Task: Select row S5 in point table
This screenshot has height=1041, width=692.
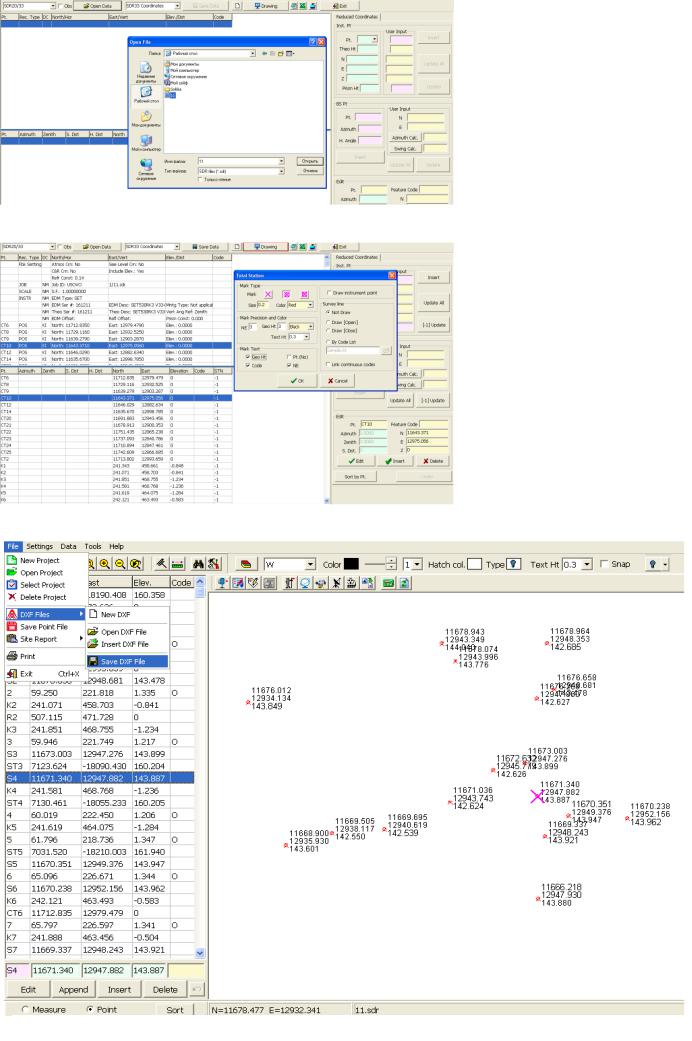Action: (100, 864)
